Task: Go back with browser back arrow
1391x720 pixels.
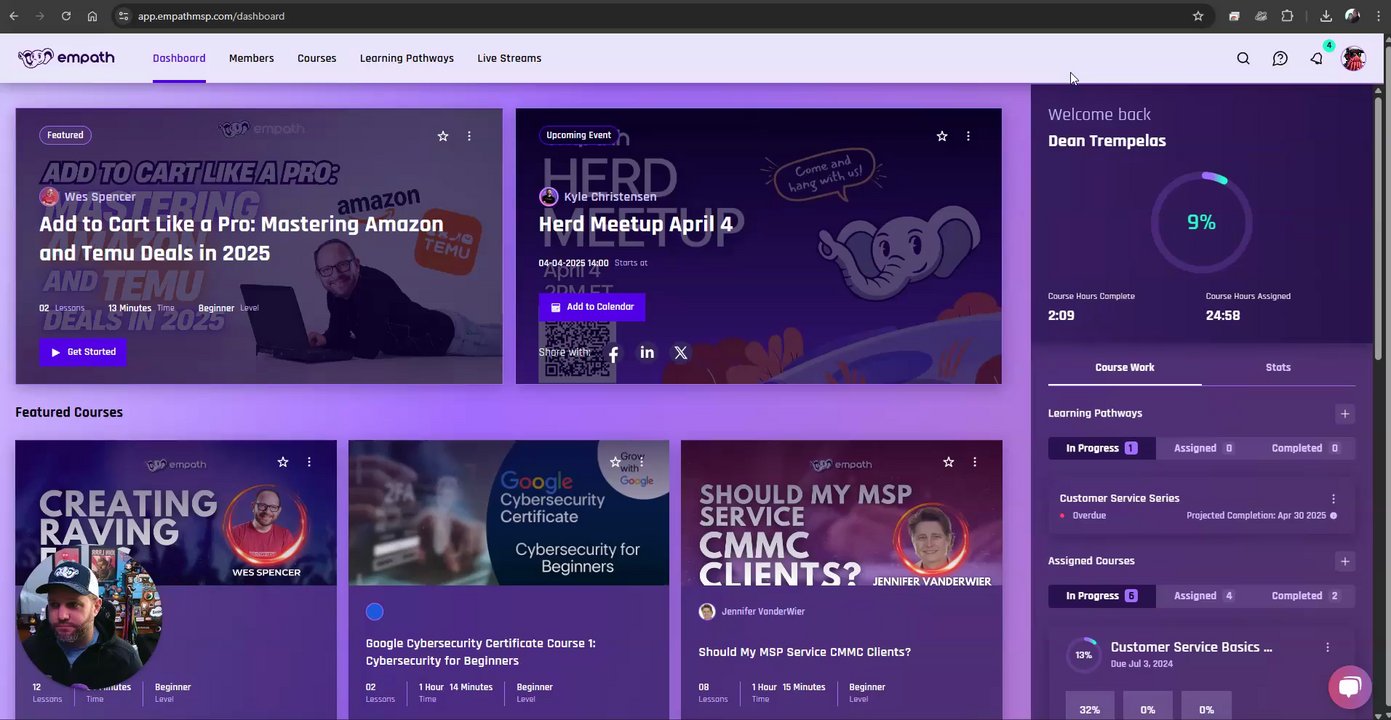Action: 14,16
